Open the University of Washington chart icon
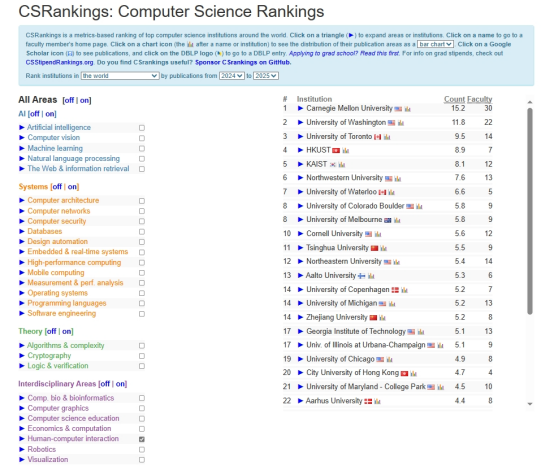Screen dimensions: 554x467 [x=401, y=123]
